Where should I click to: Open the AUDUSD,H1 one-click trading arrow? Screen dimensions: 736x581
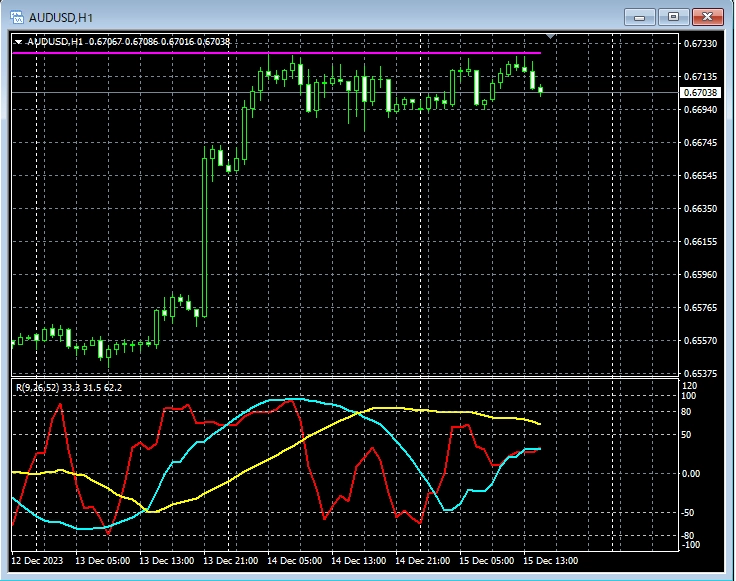(19, 41)
